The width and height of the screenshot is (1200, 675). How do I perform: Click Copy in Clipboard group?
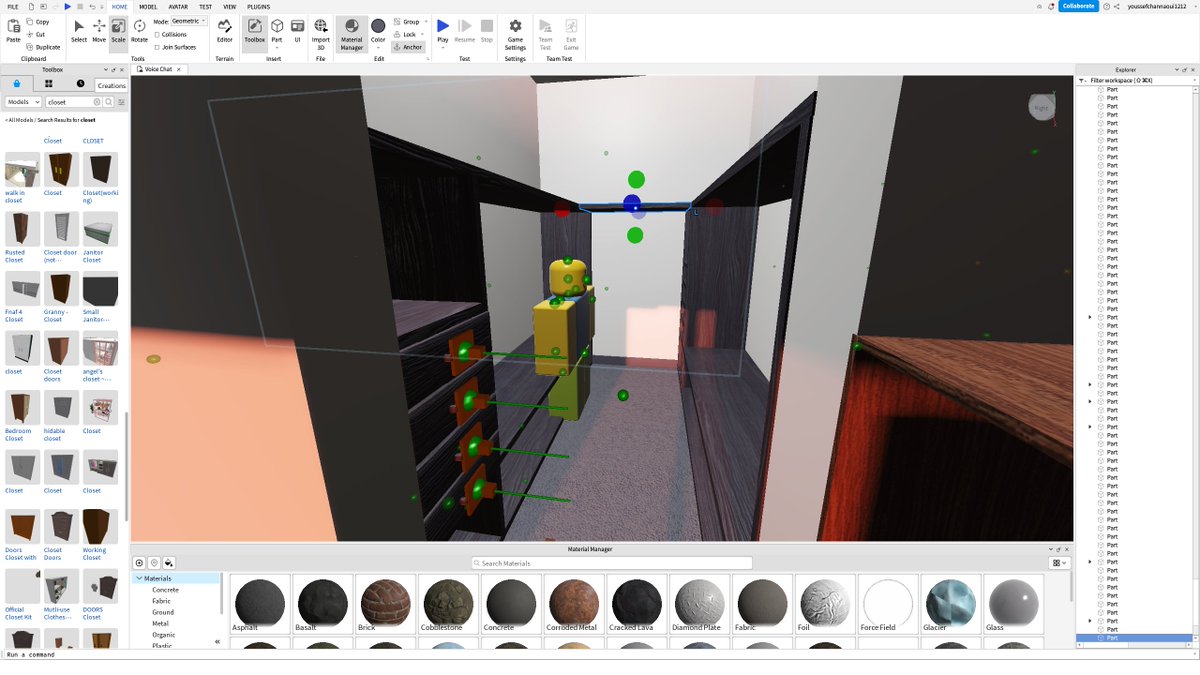tap(38, 21)
